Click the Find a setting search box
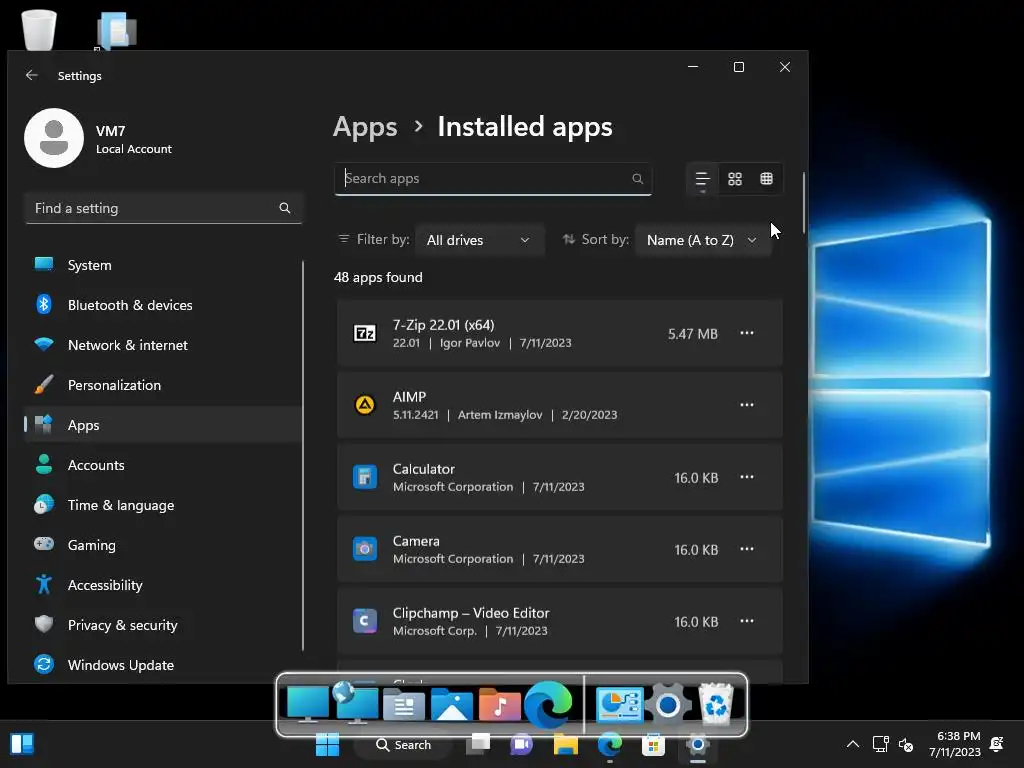 (x=163, y=208)
